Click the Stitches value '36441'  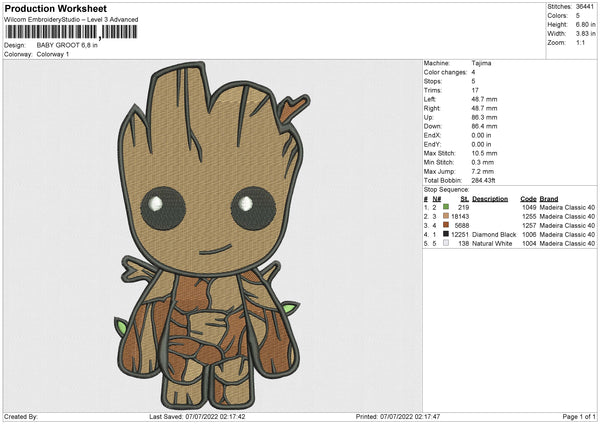[x=585, y=7]
